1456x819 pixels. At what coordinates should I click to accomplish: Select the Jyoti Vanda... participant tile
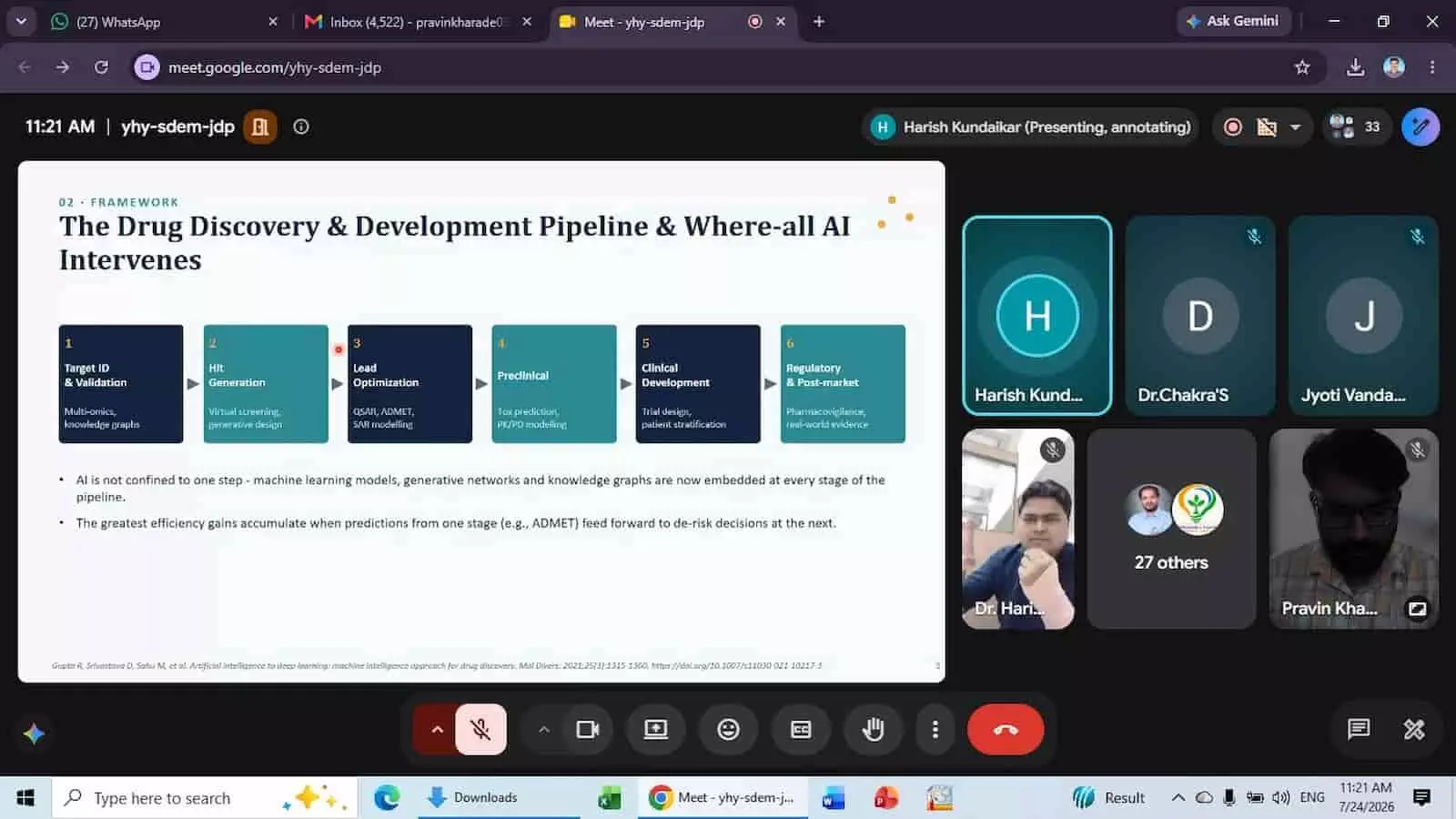1364,315
